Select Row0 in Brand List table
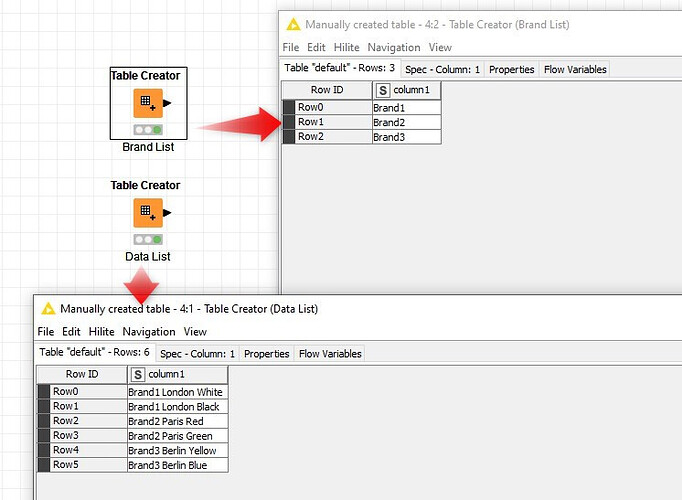This screenshot has height=500, width=682. 327,107
